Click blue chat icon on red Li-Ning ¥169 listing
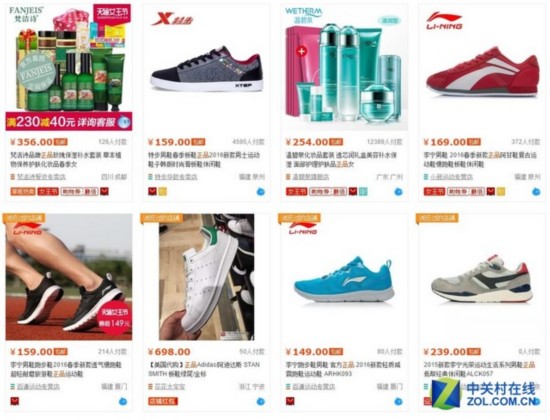 click(536, 192)
